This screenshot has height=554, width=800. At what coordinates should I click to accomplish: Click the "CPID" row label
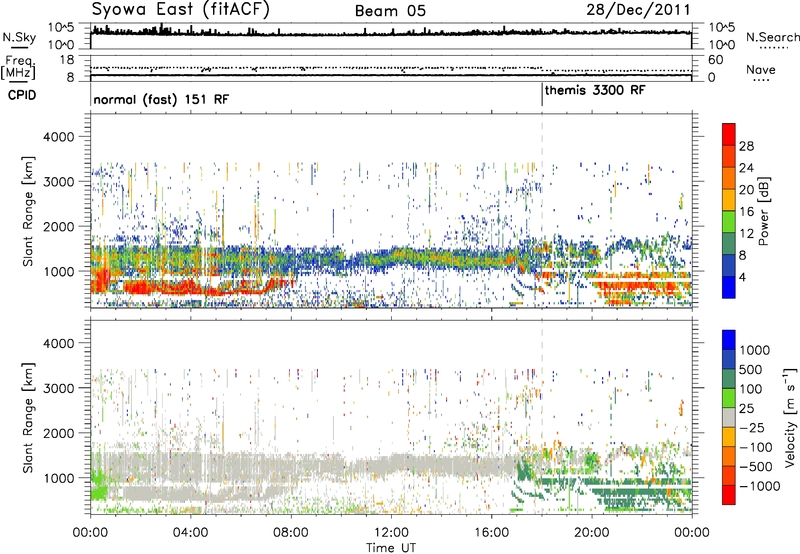tap(22, 95)
